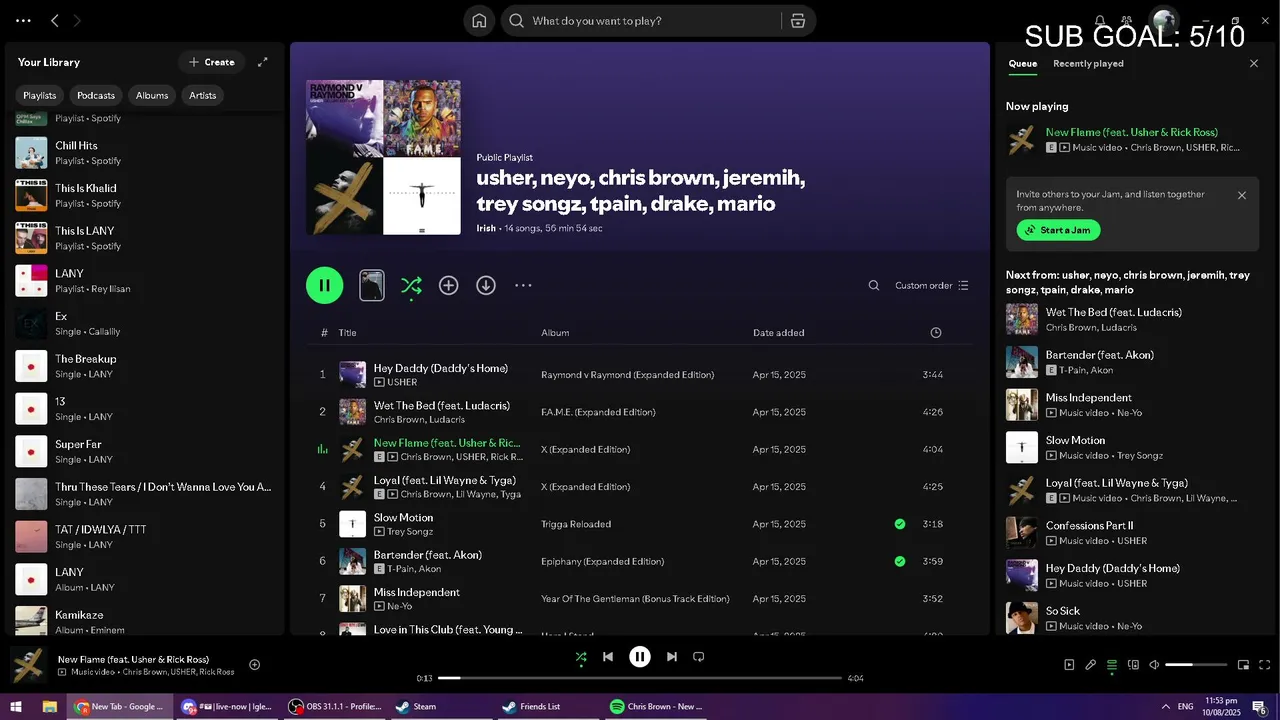This screenshot has height=720, width=1280.
Task: Search within the playlist
Action: coord(874,285)
